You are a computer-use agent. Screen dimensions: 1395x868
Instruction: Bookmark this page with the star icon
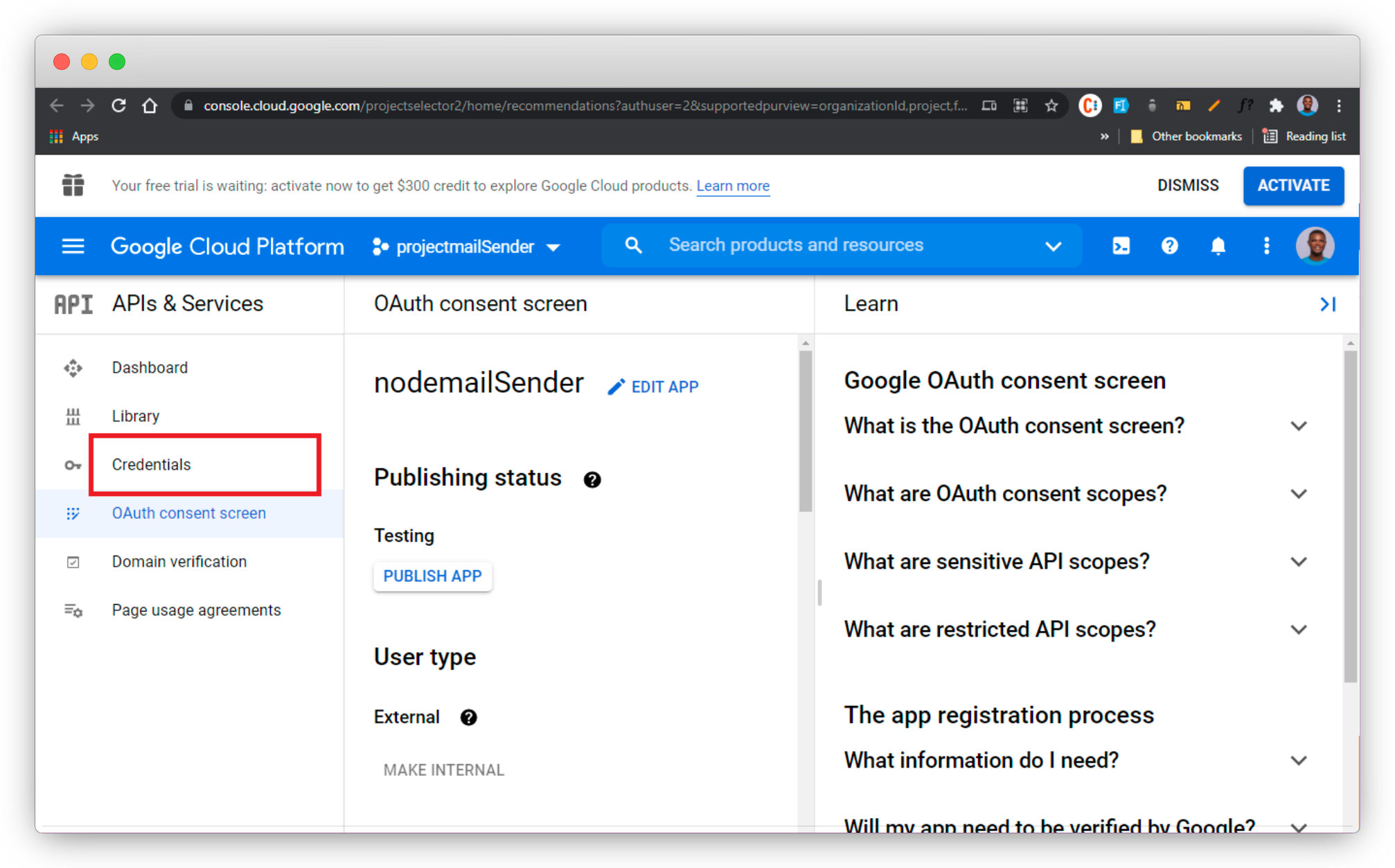coord(1051,105)
